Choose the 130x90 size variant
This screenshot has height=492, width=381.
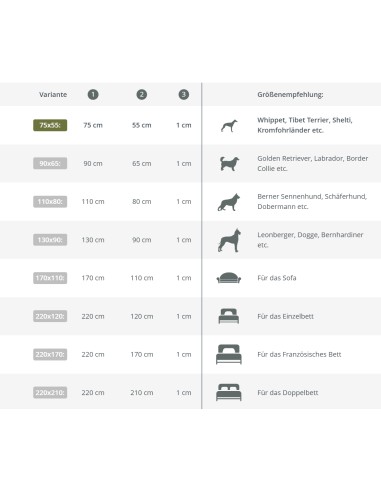click(x=50, y=240)
